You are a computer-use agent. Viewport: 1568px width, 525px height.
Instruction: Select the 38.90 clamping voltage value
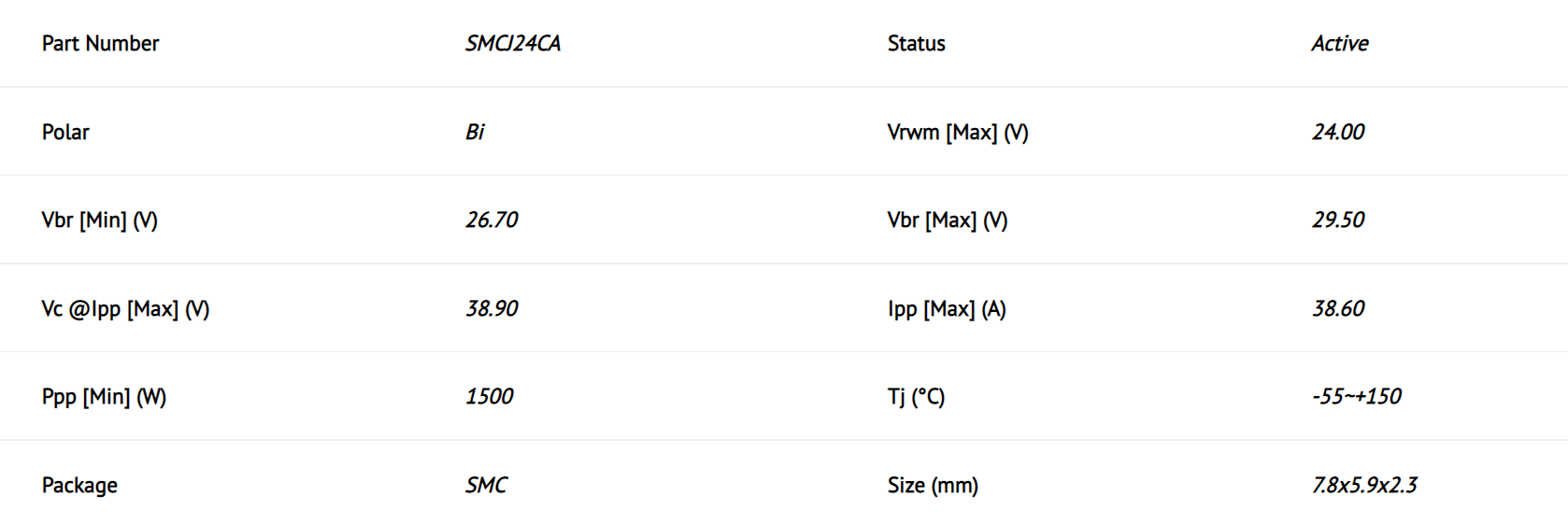[492, 308]
